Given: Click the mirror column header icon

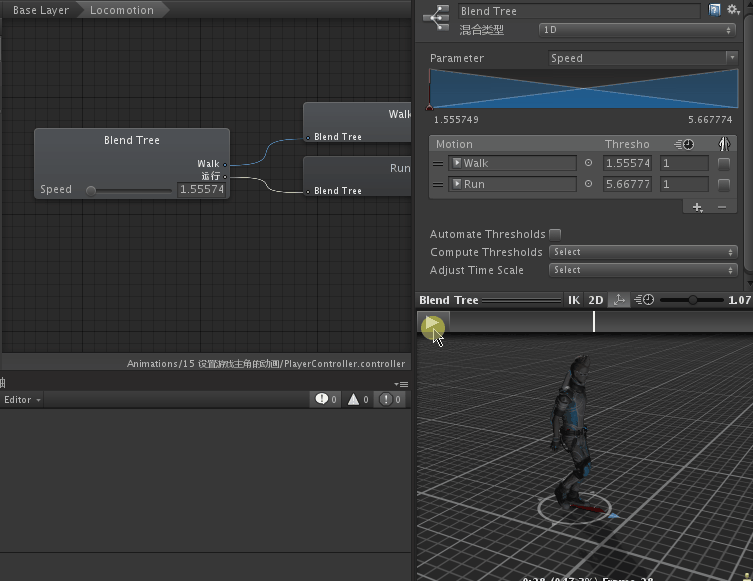Looking at the screenshot, I should click(x=724, y=144).
